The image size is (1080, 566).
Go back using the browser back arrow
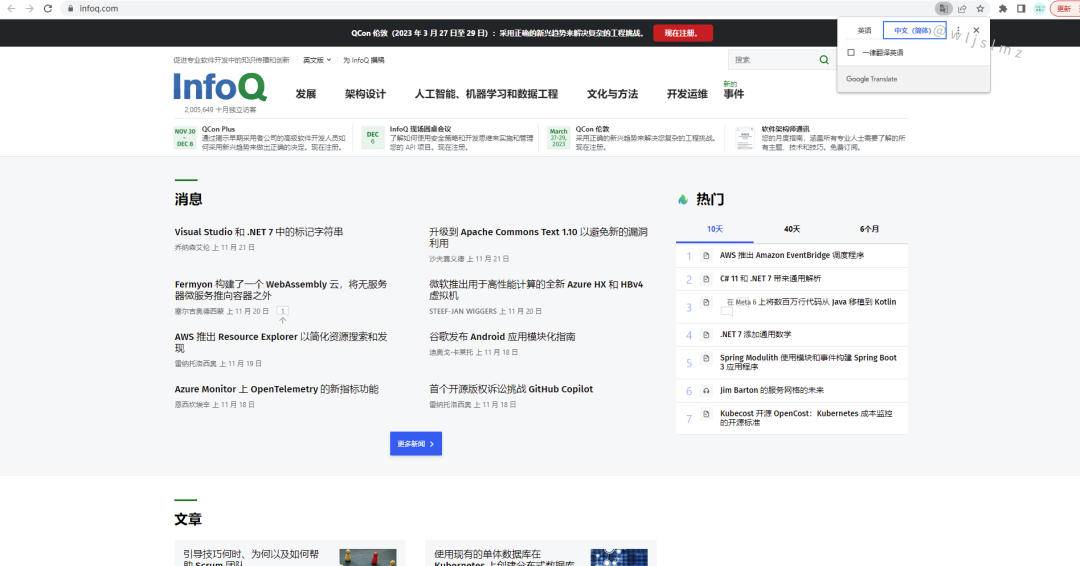click(11, 8)
